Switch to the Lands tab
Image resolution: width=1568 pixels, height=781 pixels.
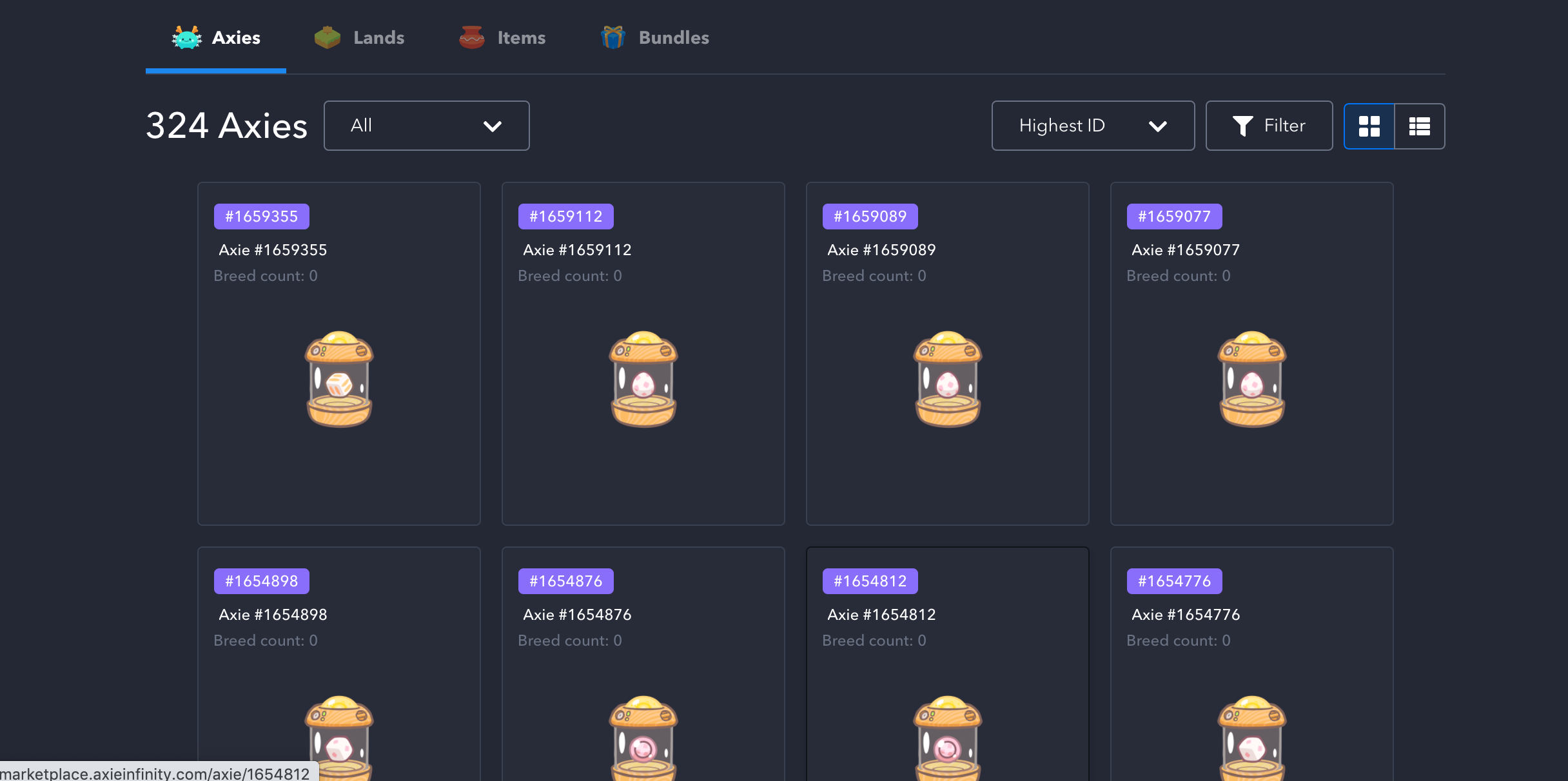(x=359, y=37)
